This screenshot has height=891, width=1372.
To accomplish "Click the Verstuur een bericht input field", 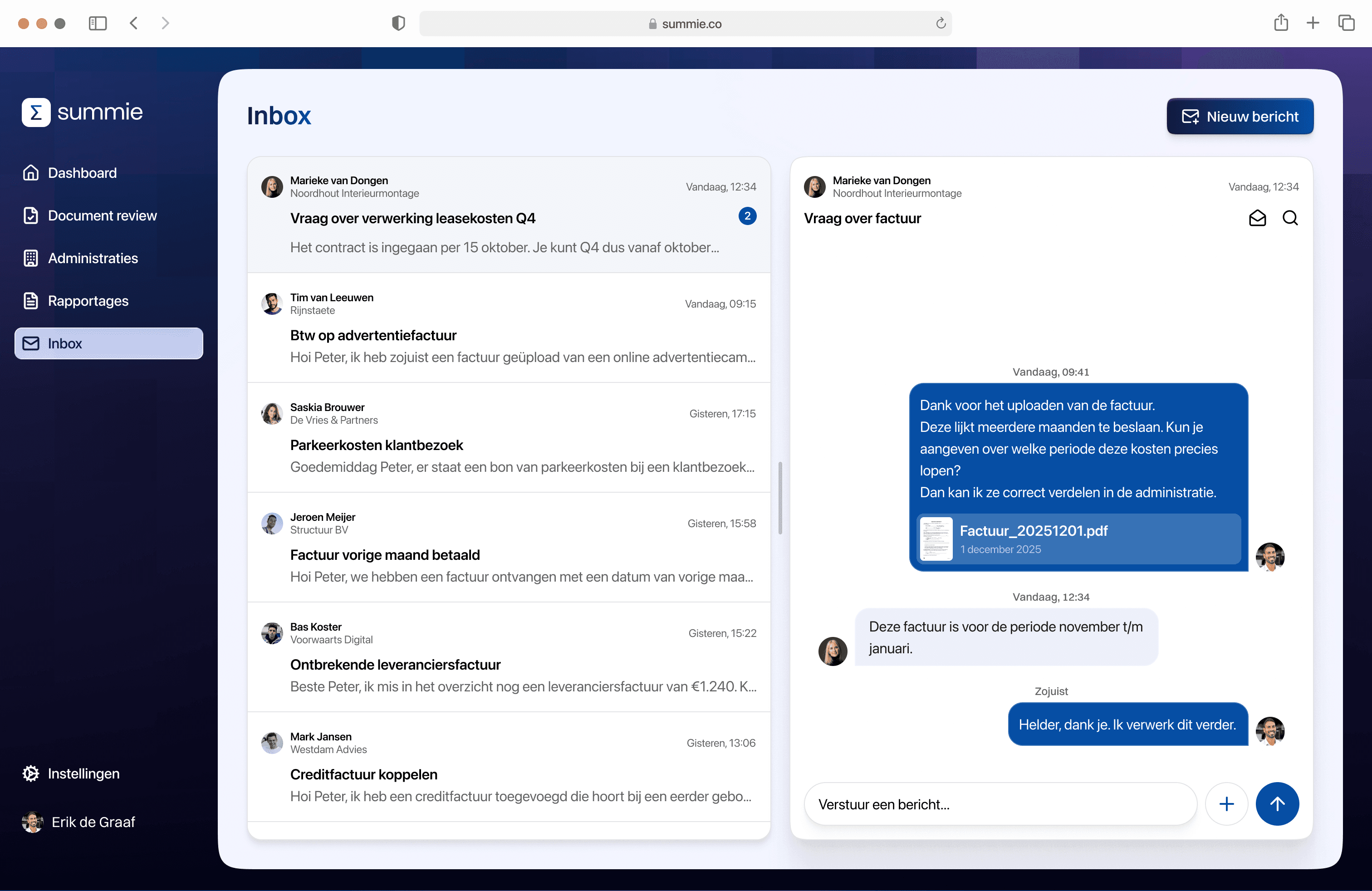I will point(1000,804).
